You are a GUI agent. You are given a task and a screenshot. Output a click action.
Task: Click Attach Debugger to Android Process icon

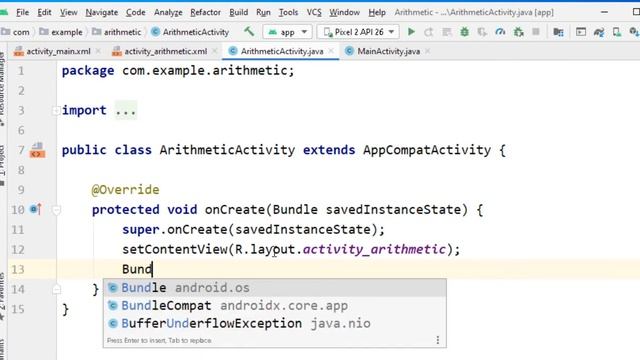tap(518, 31)
